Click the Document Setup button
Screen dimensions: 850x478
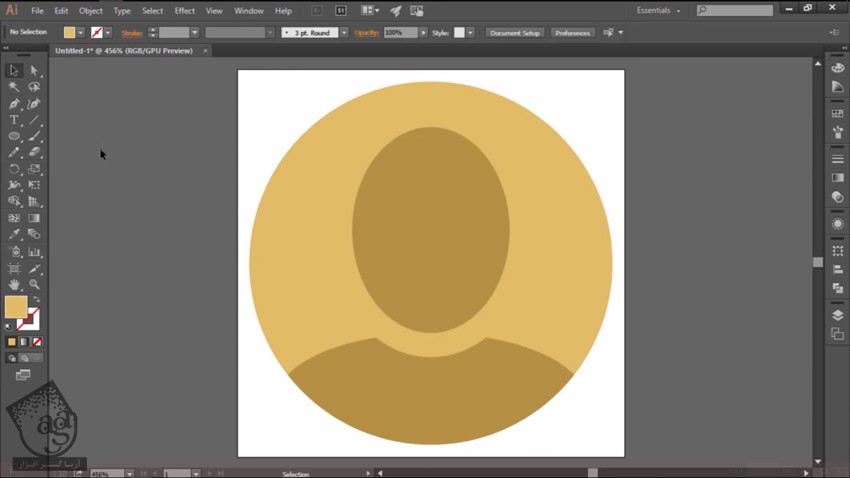coord(515,33)
